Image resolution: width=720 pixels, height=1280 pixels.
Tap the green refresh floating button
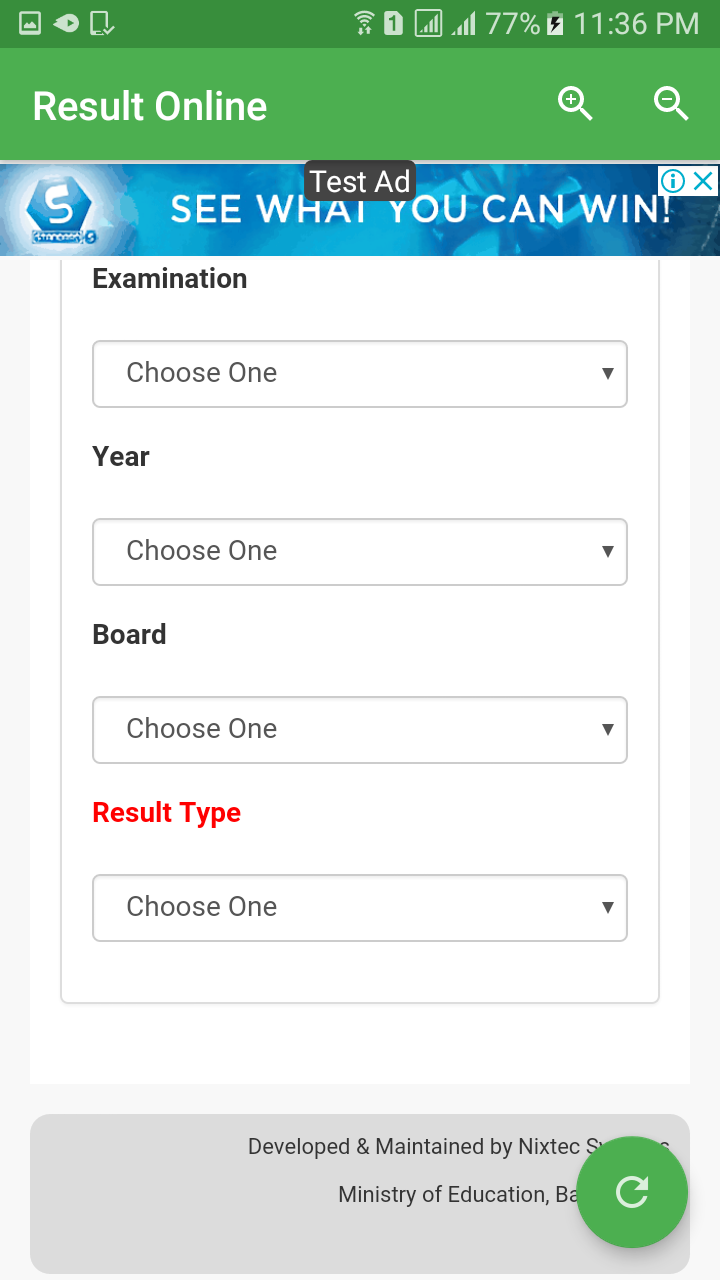point(632,1192)
